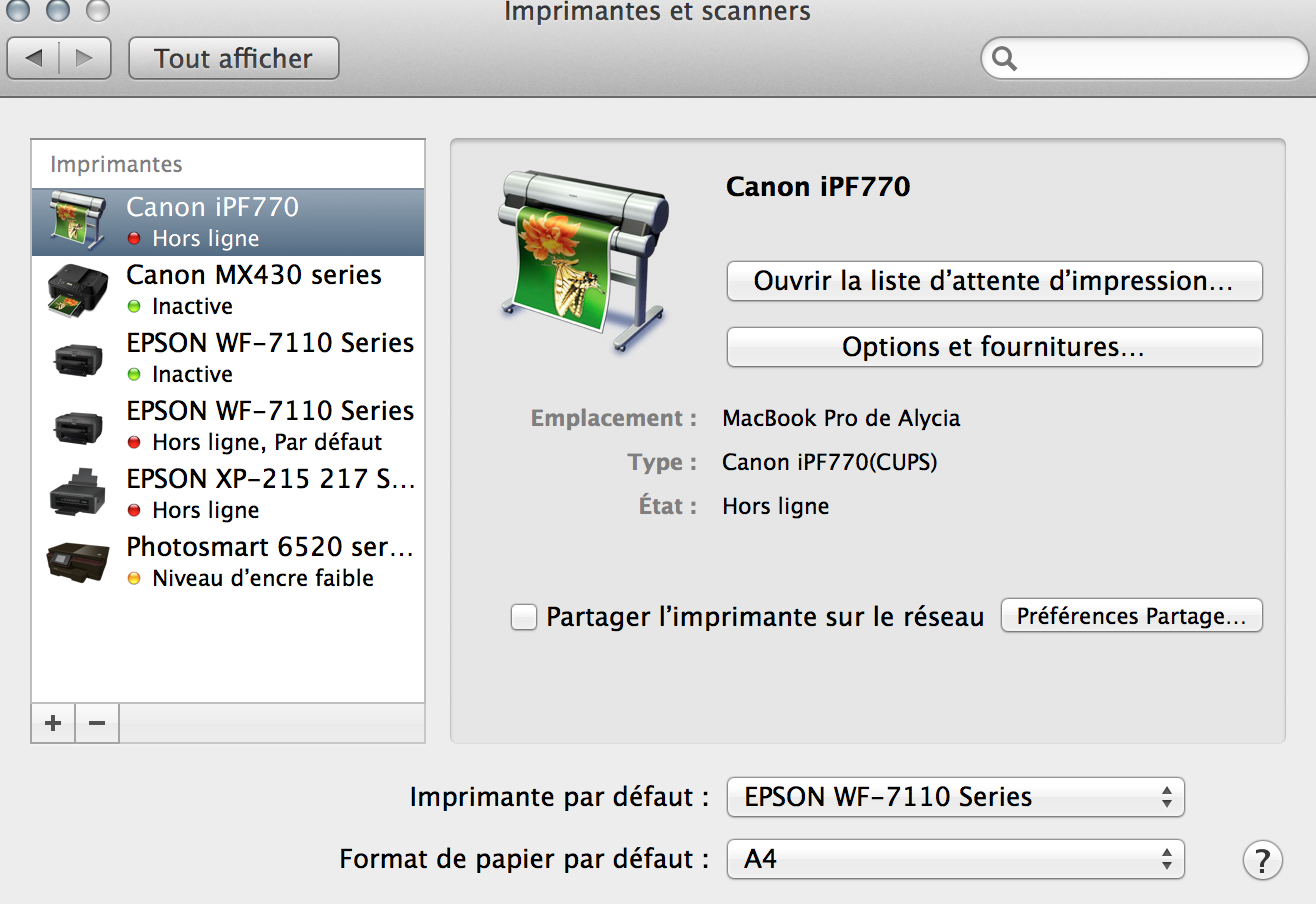This screenshot has width=1316, height=904.
Task: Click the Photosmart 6520 printer icon
Action: click(77, 561)
